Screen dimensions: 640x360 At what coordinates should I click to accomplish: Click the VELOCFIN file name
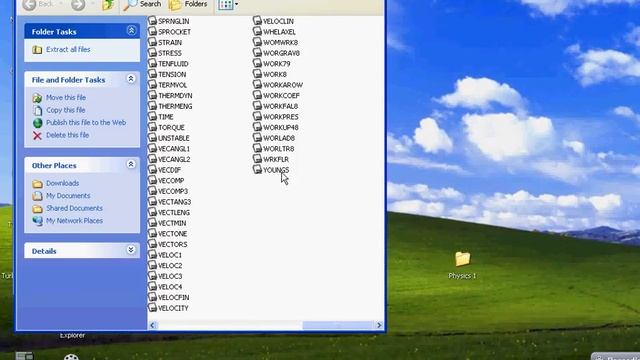pos(173,298)
